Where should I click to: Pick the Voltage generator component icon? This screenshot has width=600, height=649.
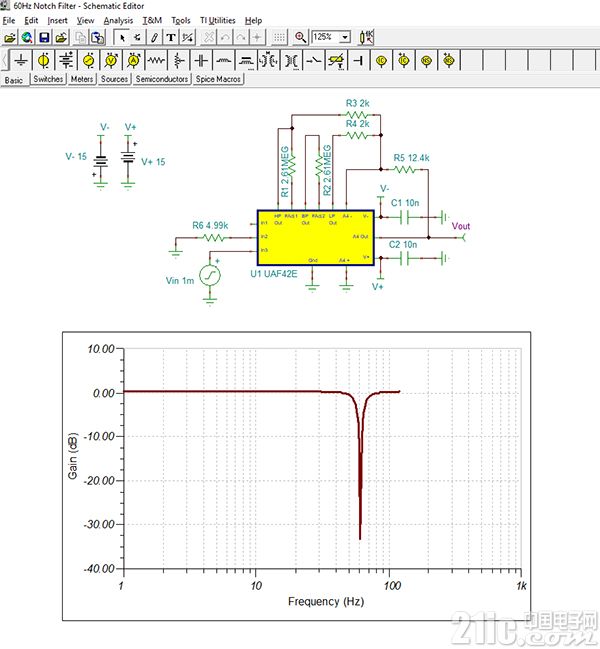[89, 60]
